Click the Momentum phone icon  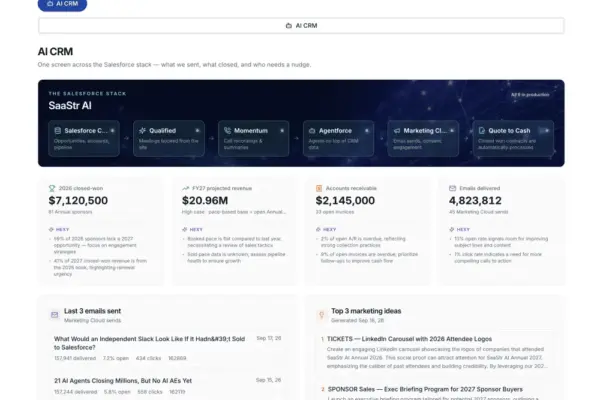(227, 131)
